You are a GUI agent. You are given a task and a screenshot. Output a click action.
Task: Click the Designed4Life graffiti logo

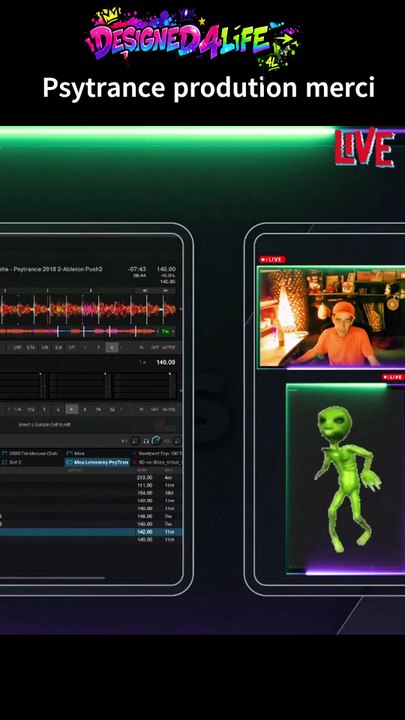click(x=192, y=39)
